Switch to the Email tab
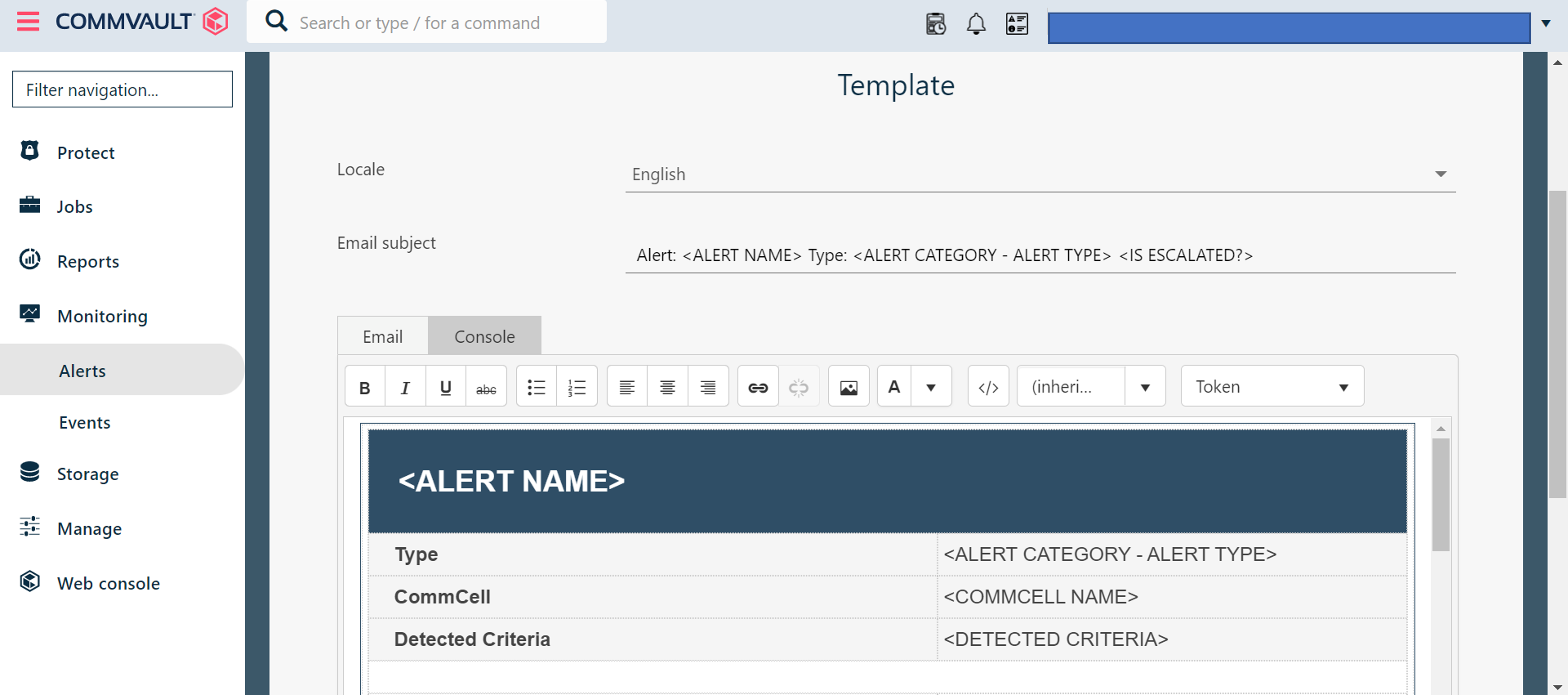 382,336
